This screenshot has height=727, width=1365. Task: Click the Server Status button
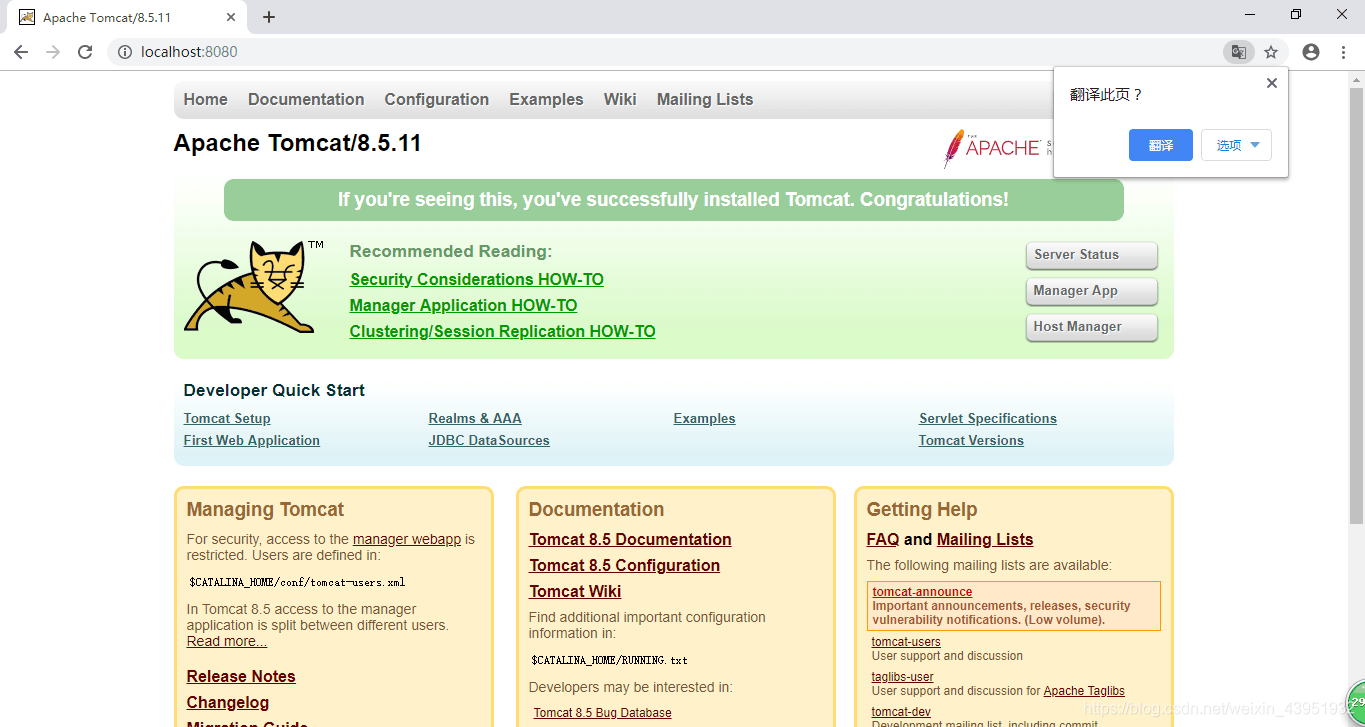1092,255
